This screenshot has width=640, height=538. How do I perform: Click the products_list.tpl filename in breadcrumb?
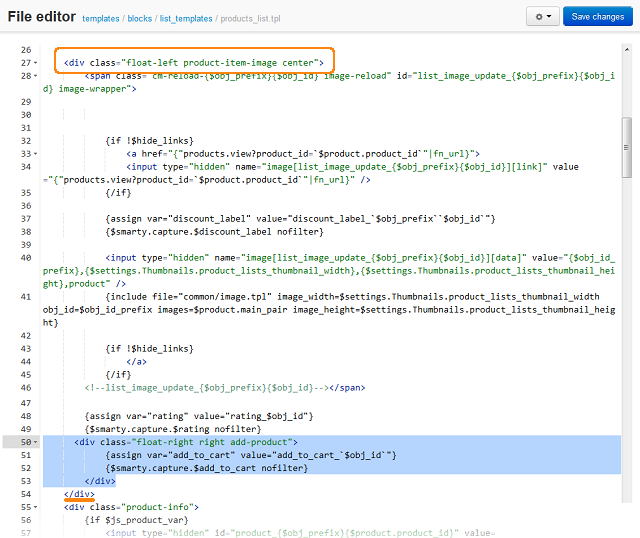(250, 19)
